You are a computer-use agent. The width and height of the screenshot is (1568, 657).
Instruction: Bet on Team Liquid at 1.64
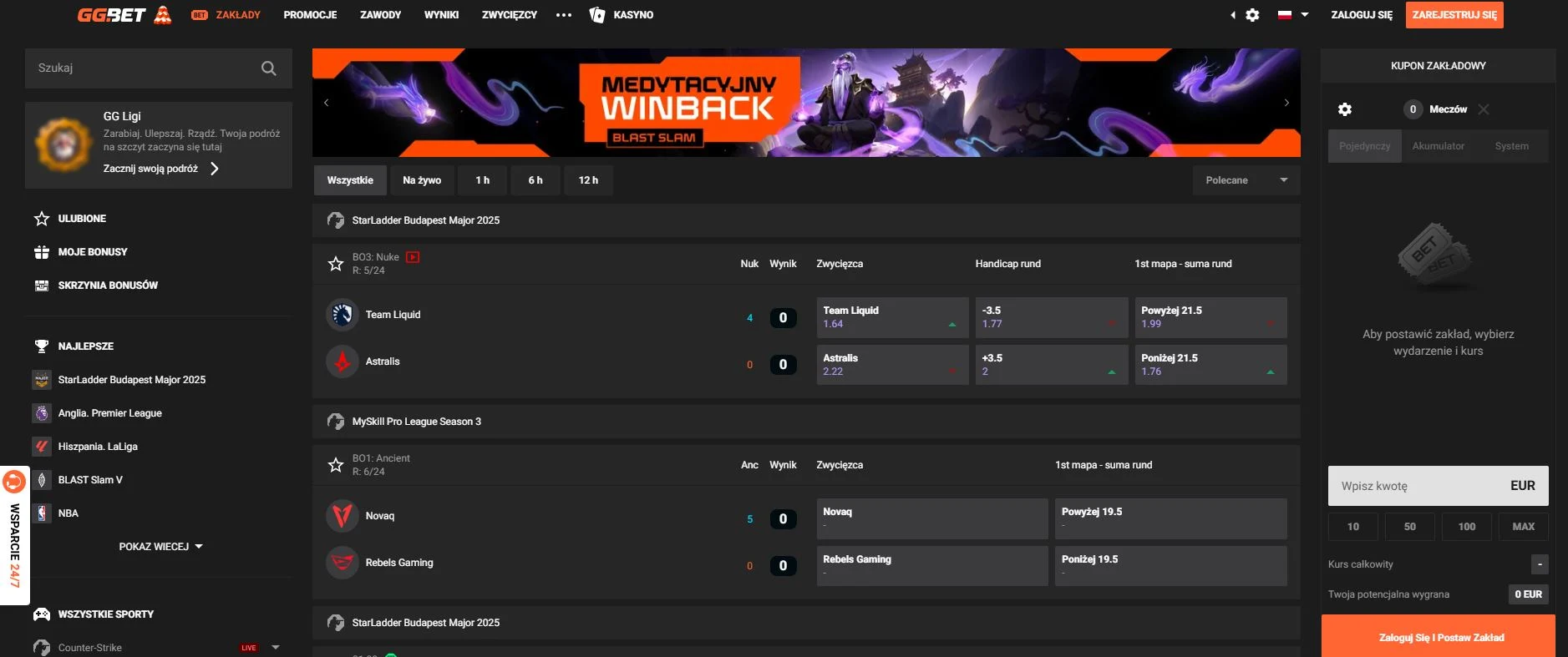(x=893, y=317)
